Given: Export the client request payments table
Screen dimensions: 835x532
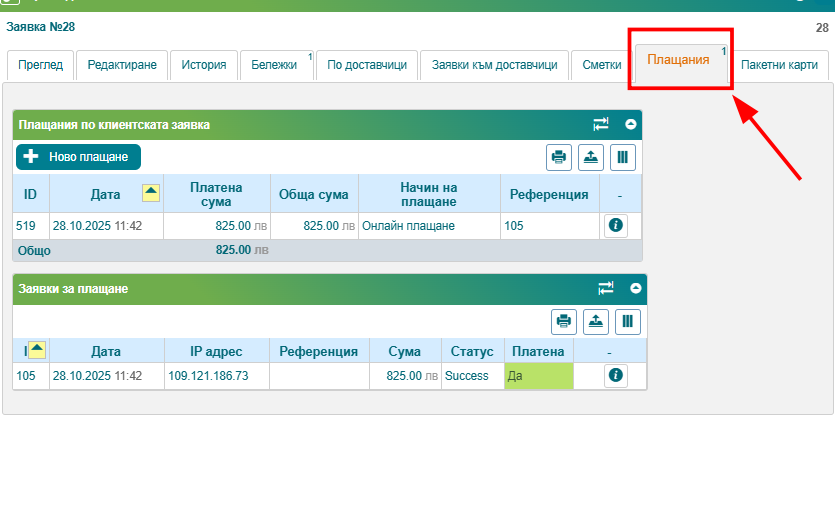Looking at the screenshot, I should tap(591, 157).
